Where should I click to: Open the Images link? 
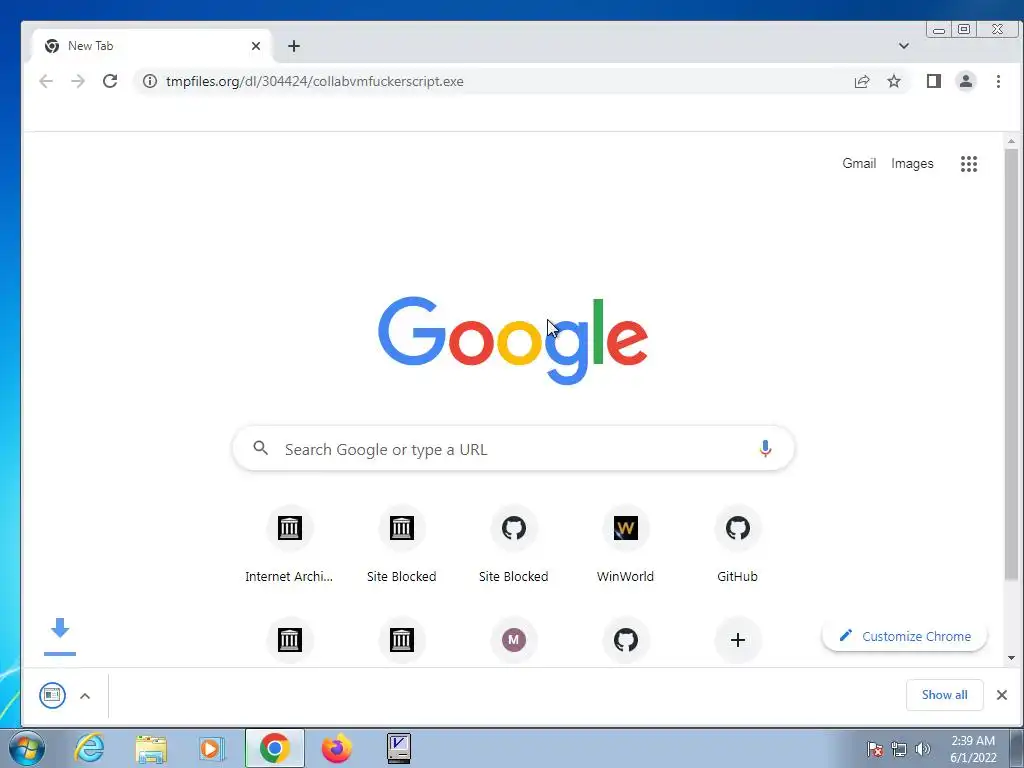tap(912, 163)
